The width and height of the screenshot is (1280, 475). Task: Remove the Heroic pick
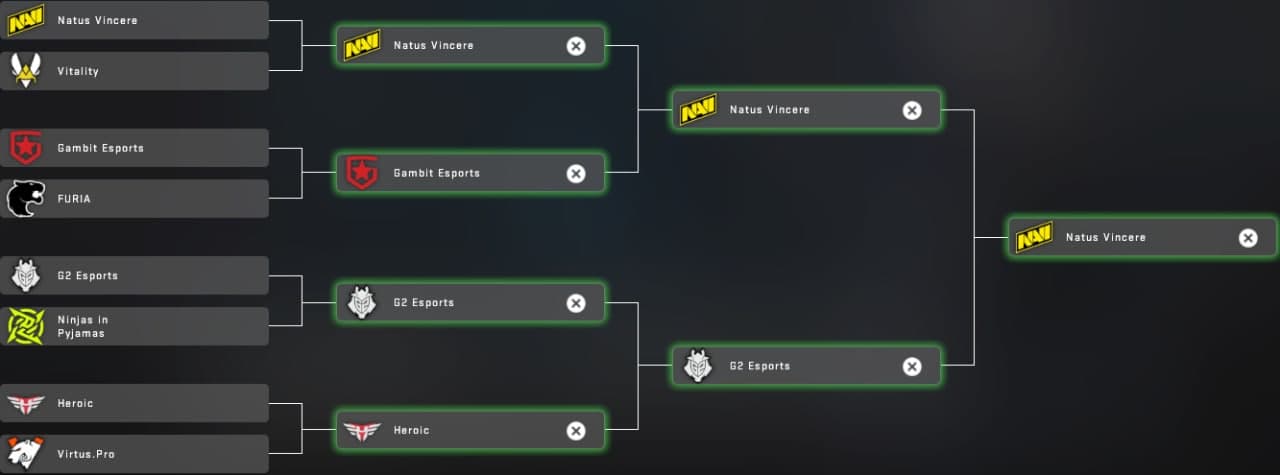coord(576,431)
